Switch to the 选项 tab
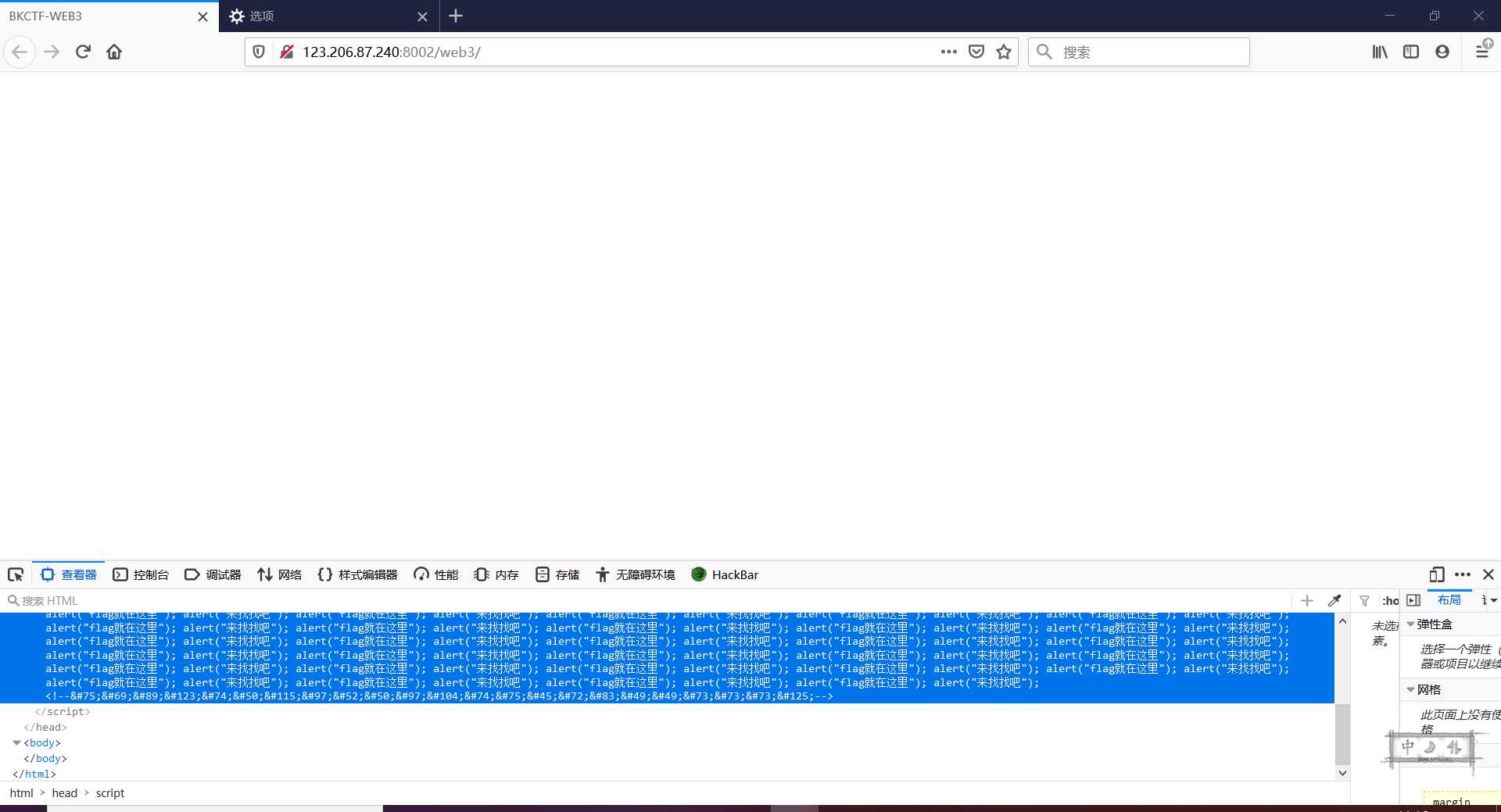Viewport: 1501px width, 812px height. point(328,16)
